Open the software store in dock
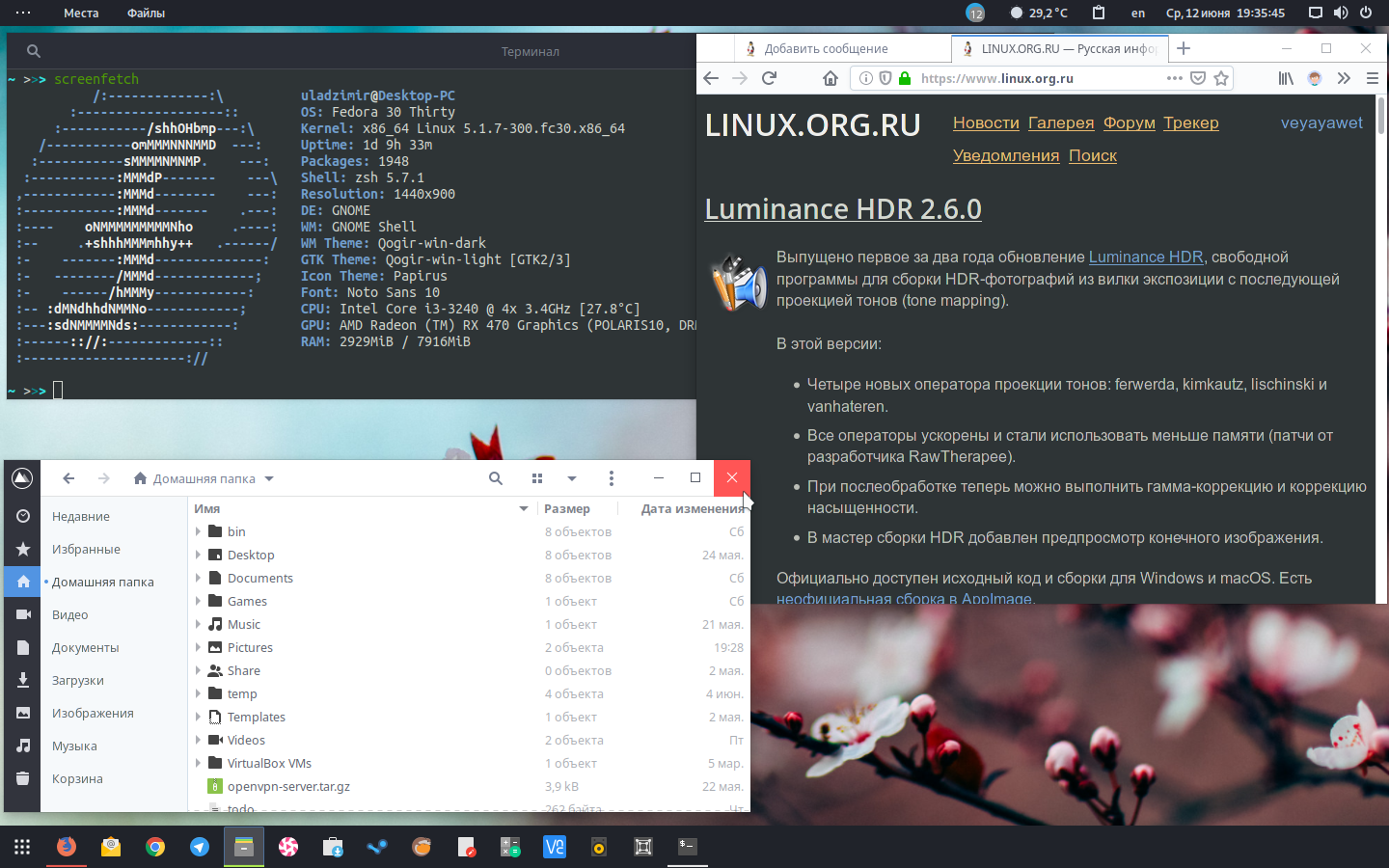Viewport: 1389px width, 868px height. pos(333,847)
